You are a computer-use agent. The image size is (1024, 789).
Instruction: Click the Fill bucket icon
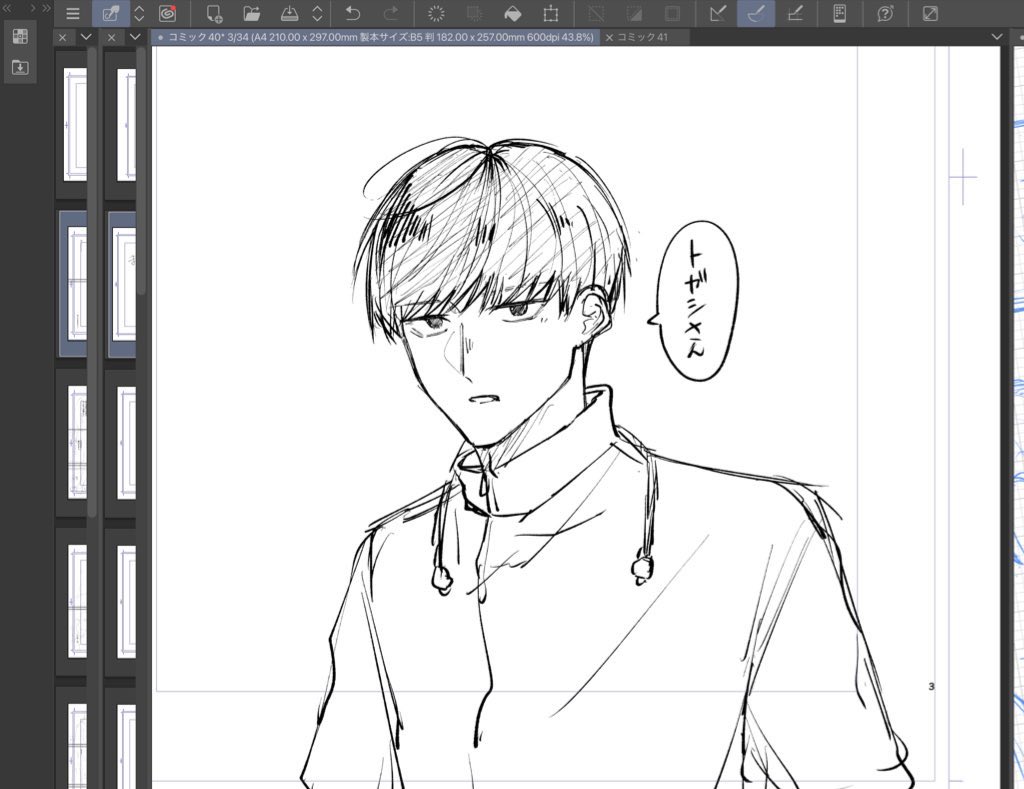[x=513, y=14]
